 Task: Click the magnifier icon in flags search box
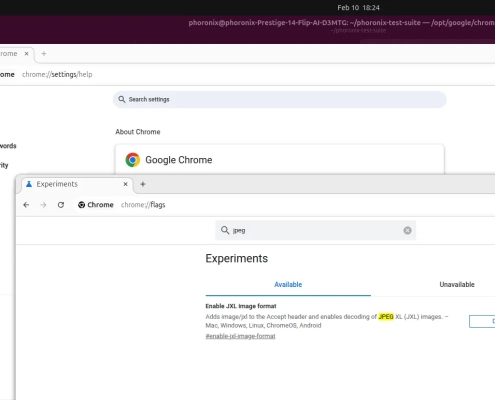[x=225, y=230]
